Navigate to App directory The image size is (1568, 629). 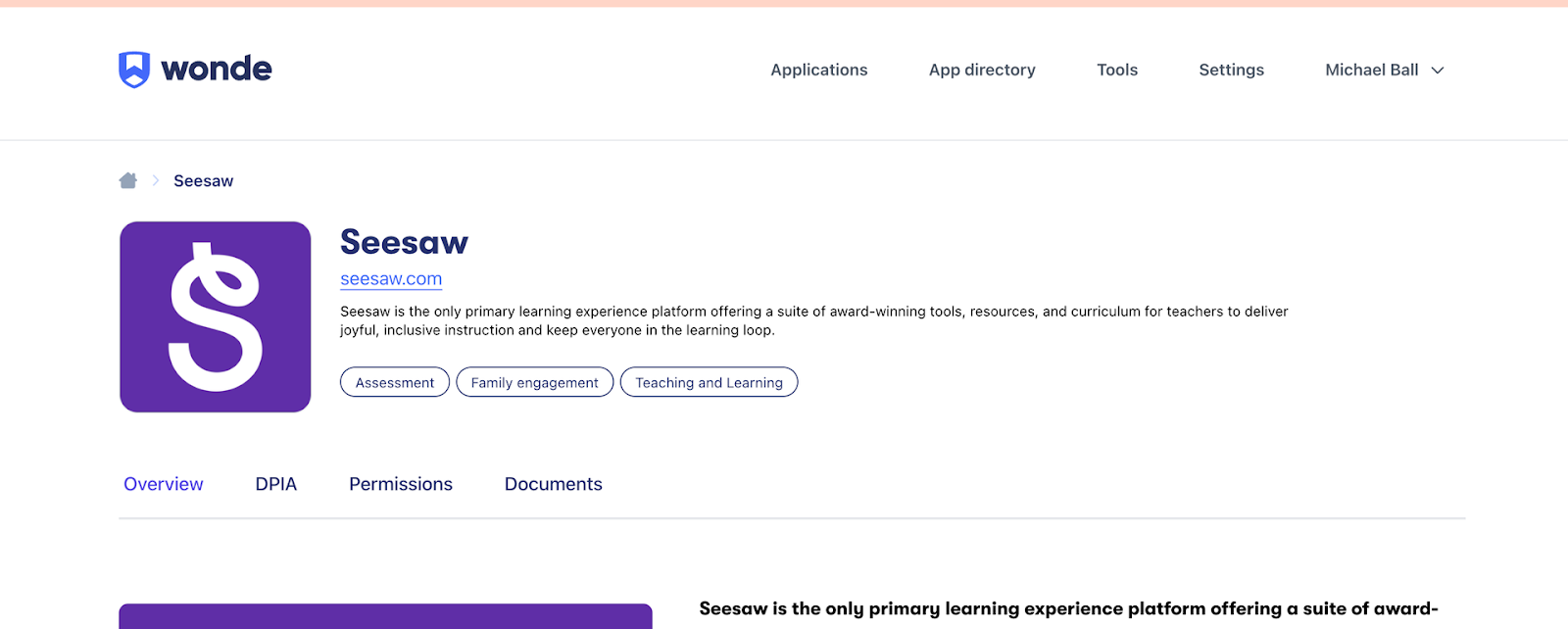point(982,70)
